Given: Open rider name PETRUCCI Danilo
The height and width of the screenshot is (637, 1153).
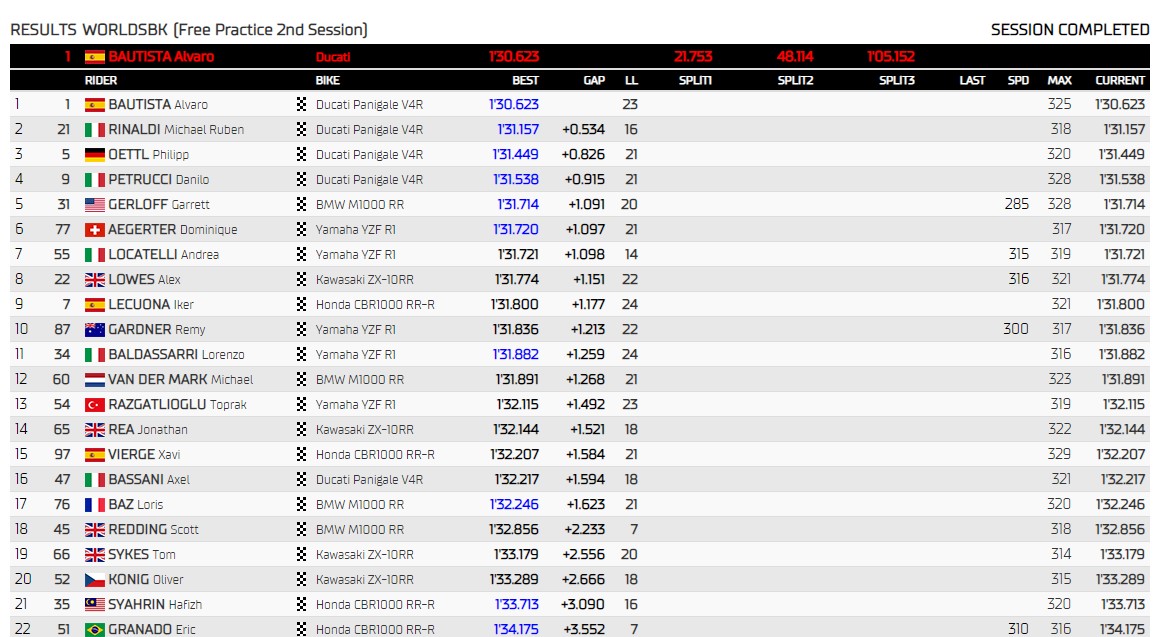Looking at the screenshot, I should tap(158, 179).
